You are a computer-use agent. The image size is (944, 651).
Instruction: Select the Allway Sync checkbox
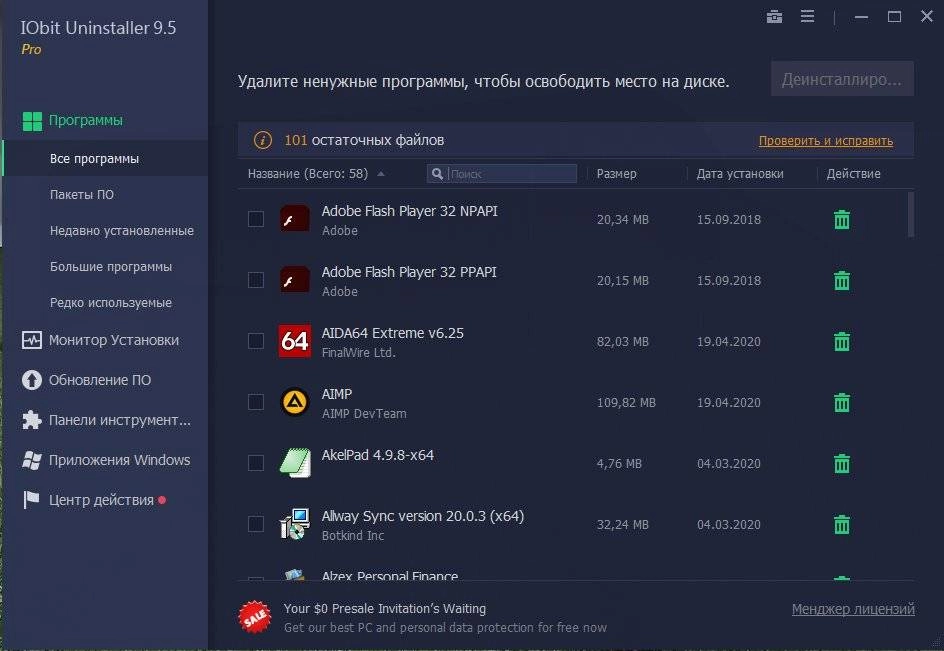(x=256, y=524)
